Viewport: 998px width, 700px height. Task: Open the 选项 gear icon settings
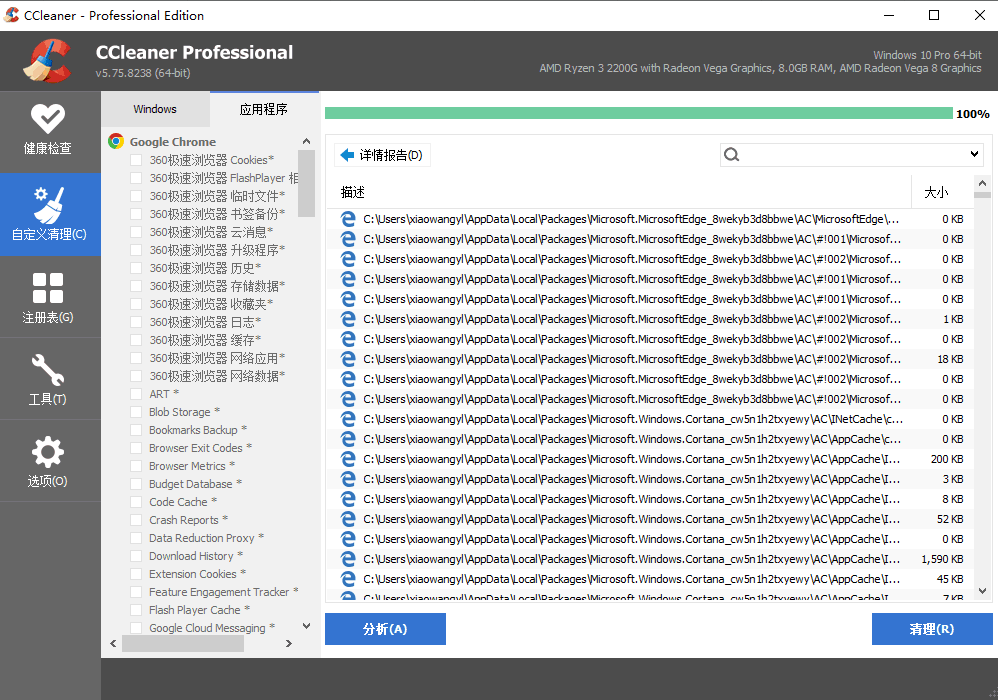pyautogui.click(x=48, y=453)
